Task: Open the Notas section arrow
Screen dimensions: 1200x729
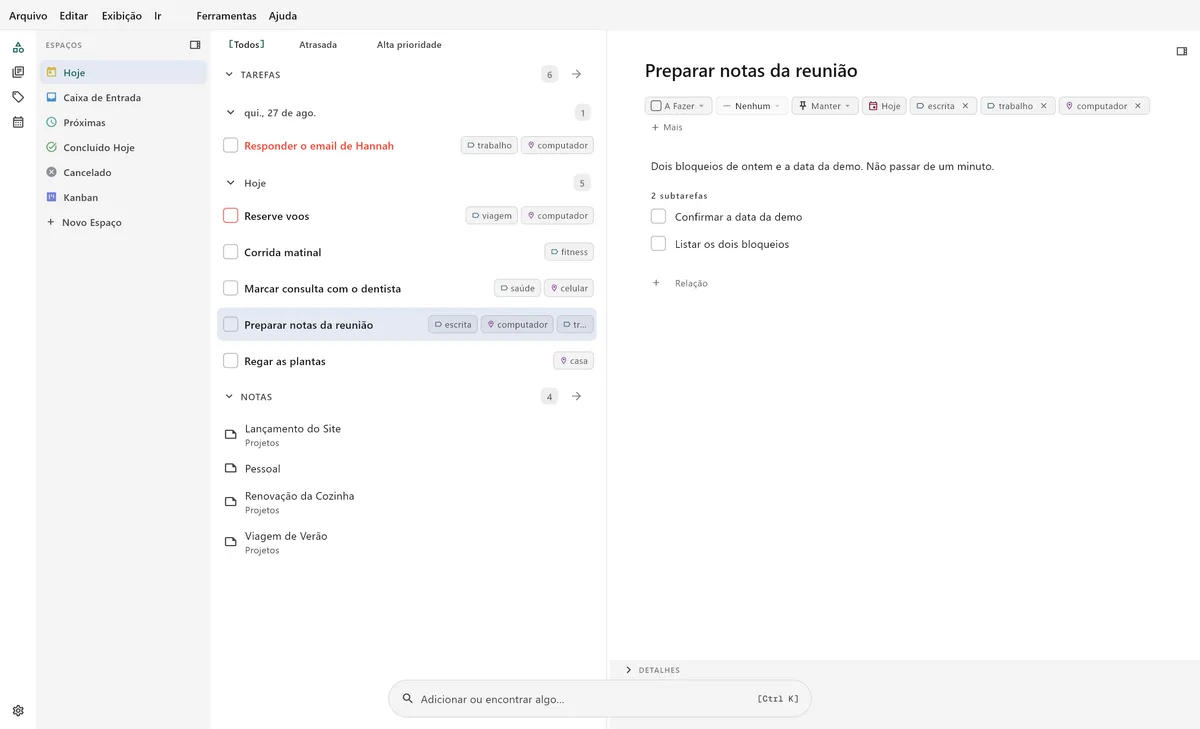Action: [x=576, y=396]
